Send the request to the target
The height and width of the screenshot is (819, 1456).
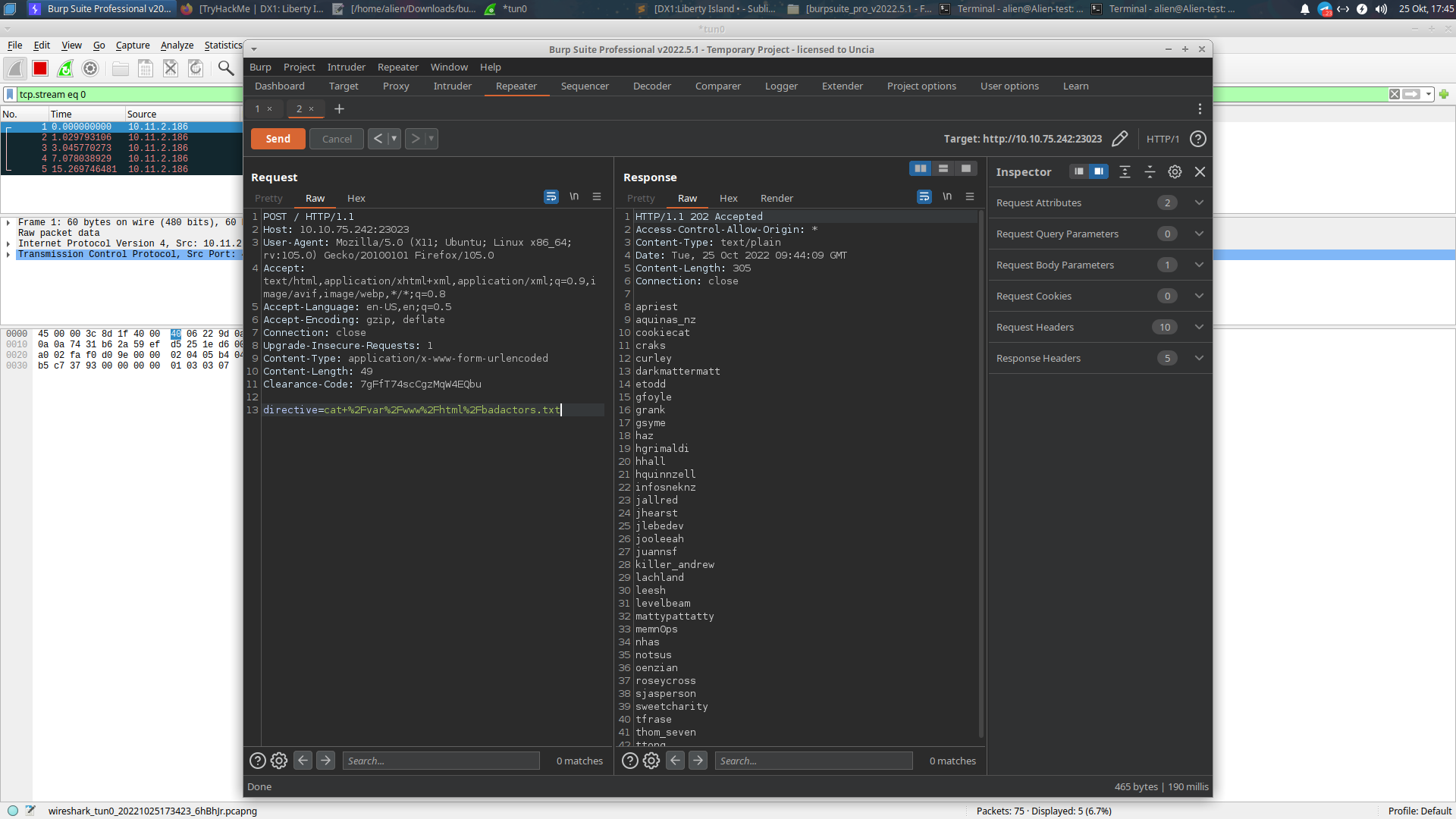278,139
